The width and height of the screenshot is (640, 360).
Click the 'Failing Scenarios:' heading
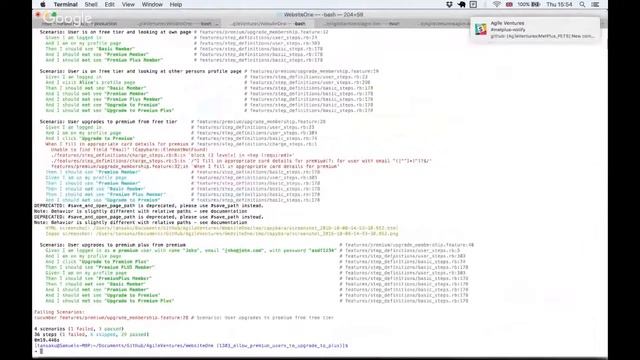point(59,312)
